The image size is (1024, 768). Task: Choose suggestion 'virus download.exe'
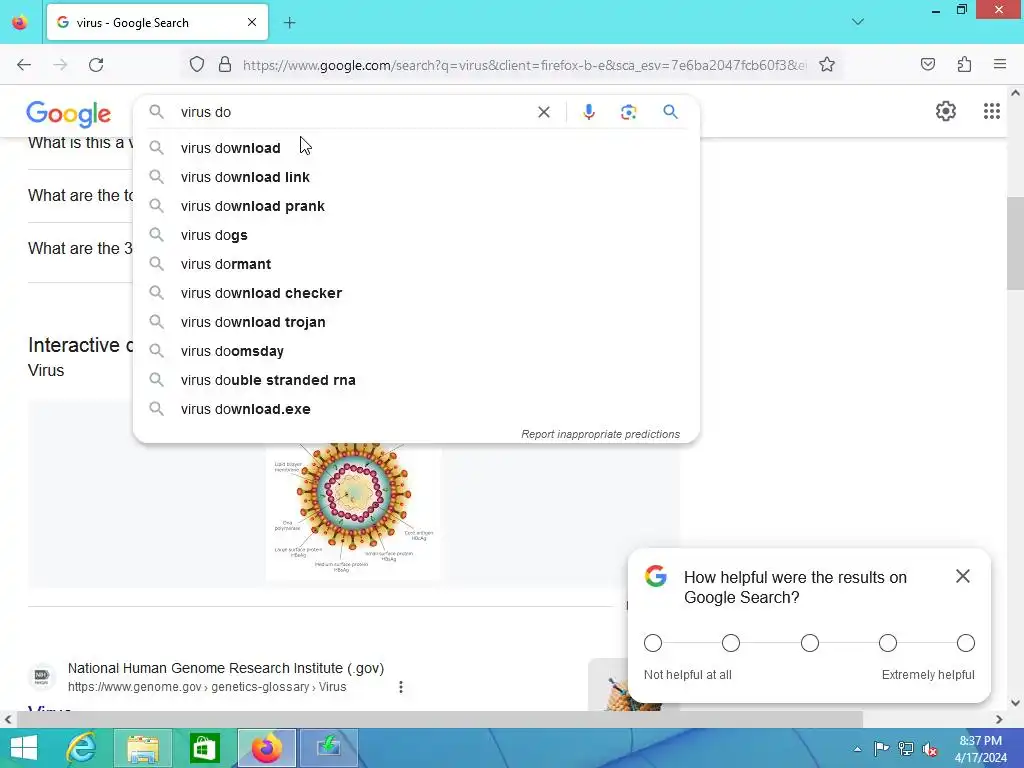pyautogui.click(x=416, y=409)
